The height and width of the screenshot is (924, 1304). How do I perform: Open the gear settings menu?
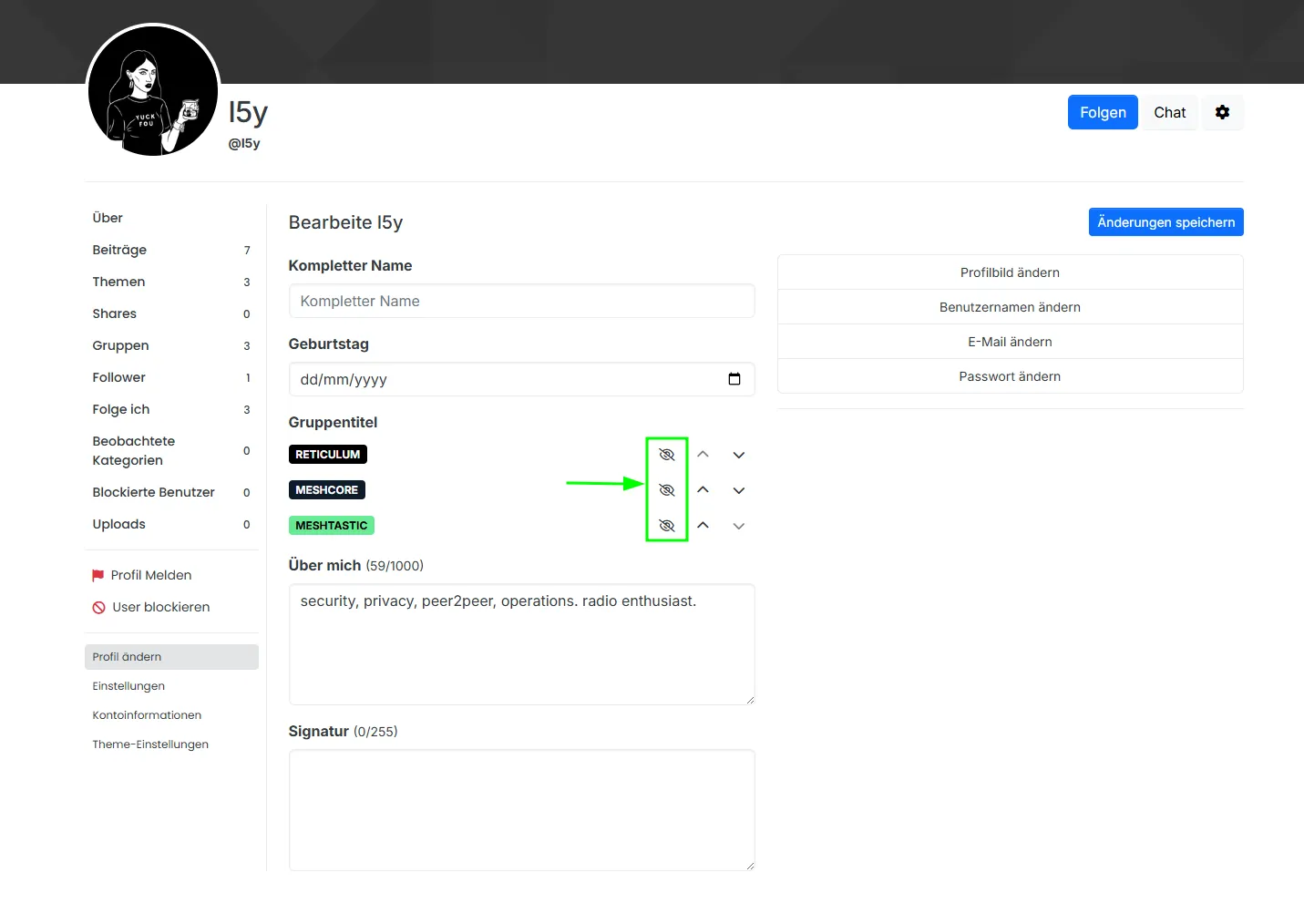coord(1222,112)
